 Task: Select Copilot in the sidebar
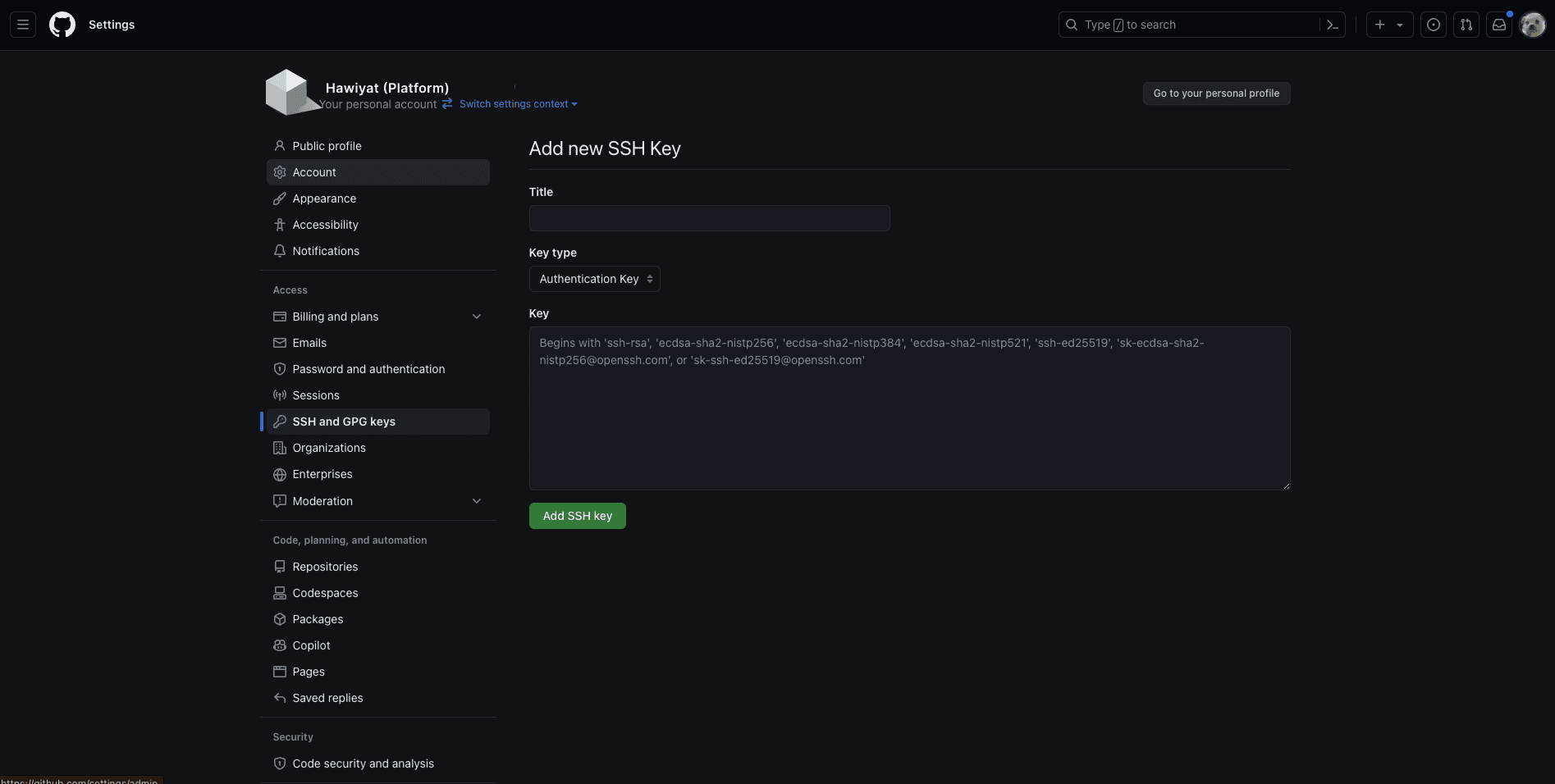[312, 645]
